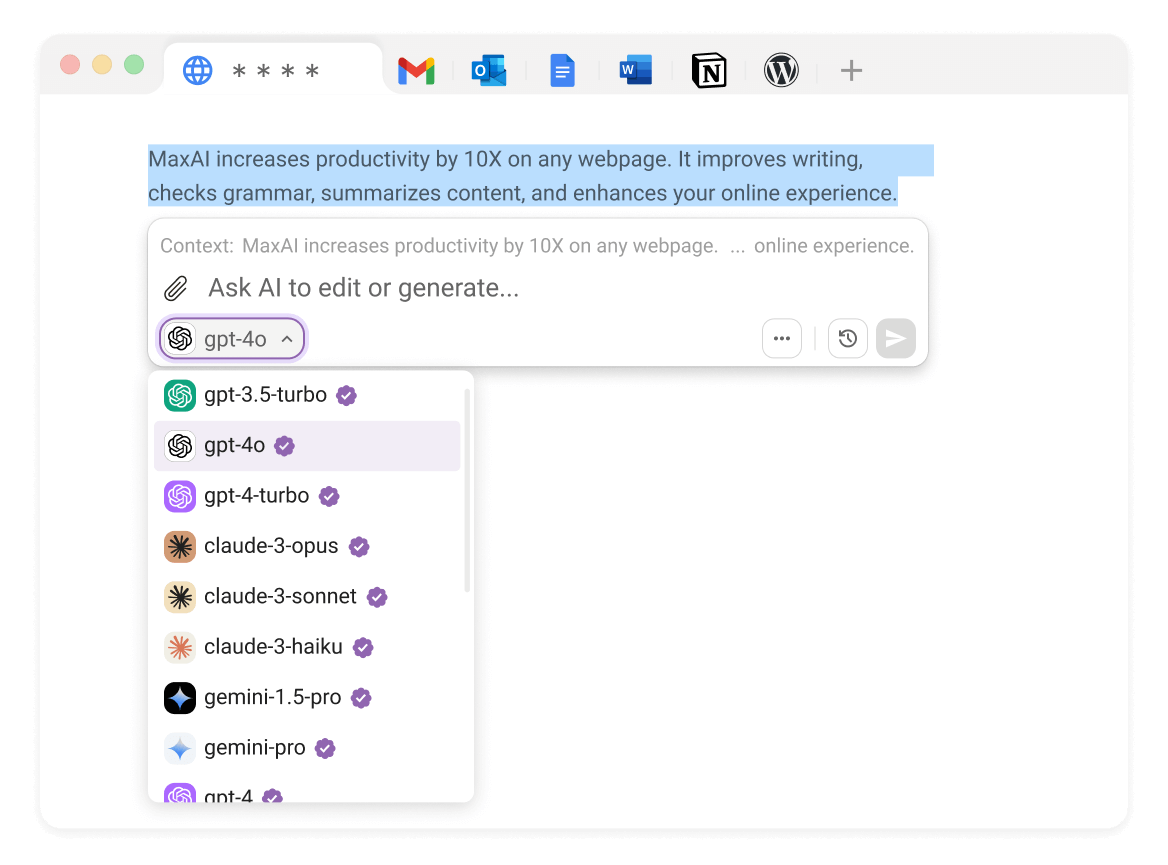Viewport: 1168px width, 865px height.
Task: Select the gemini-1.5-pro model
Action: pos(272,697)
